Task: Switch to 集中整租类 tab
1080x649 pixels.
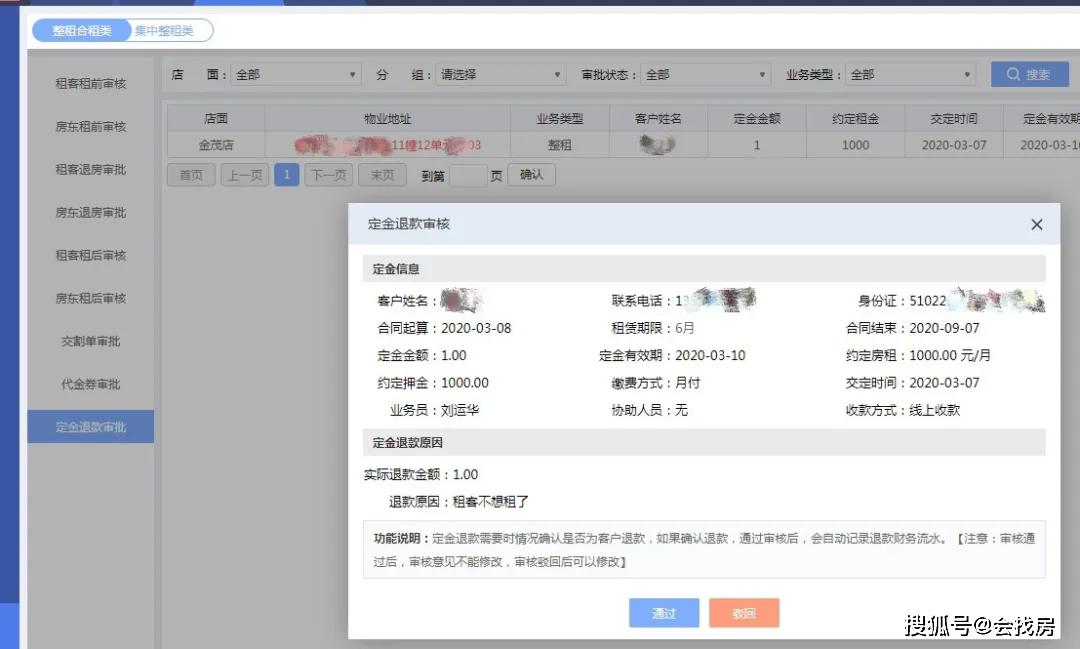Action: pos(164,30)
